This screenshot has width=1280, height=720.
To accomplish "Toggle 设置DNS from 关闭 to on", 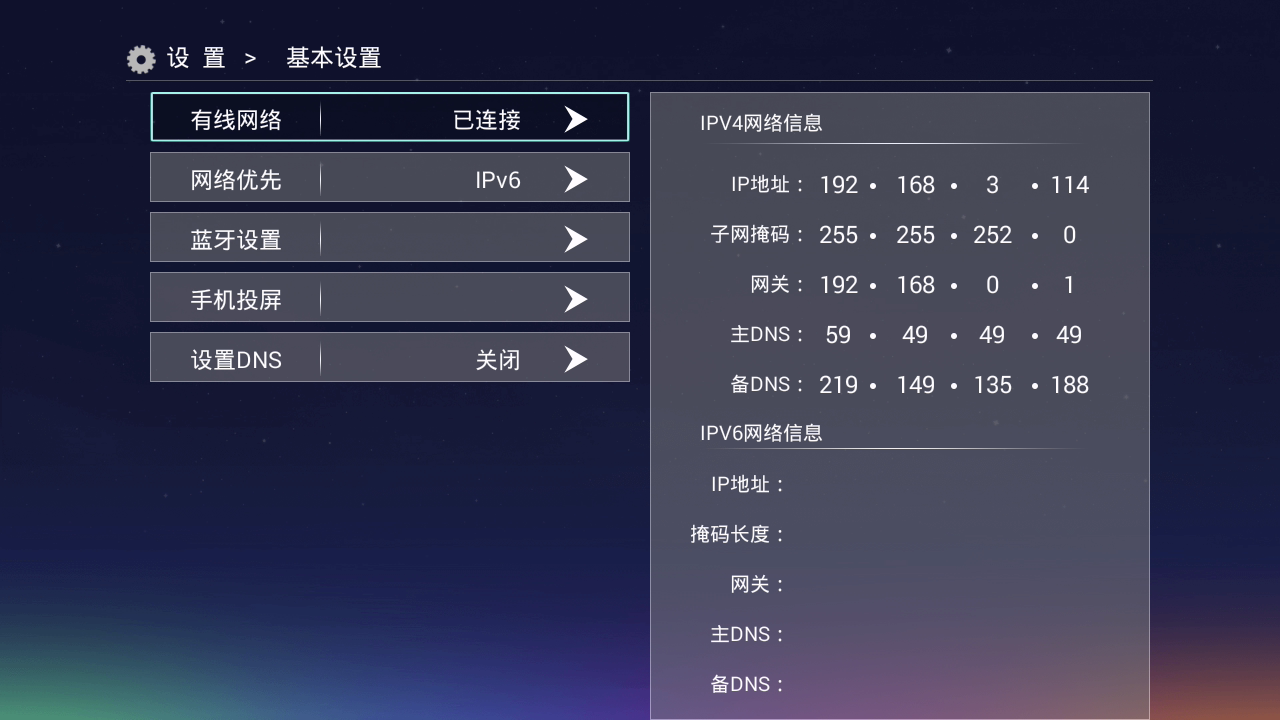I will (390, 357).
